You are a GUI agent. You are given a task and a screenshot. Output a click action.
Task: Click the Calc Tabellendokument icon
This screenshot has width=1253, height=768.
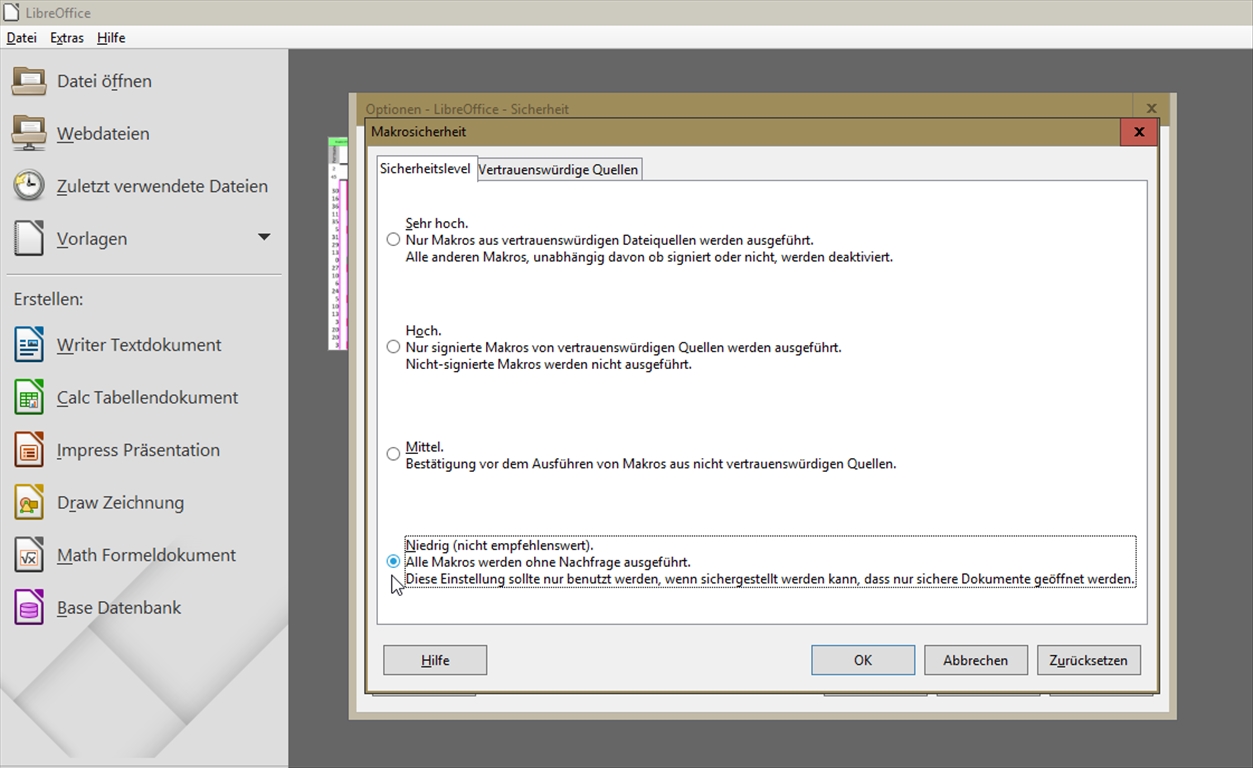click(29, 397)
